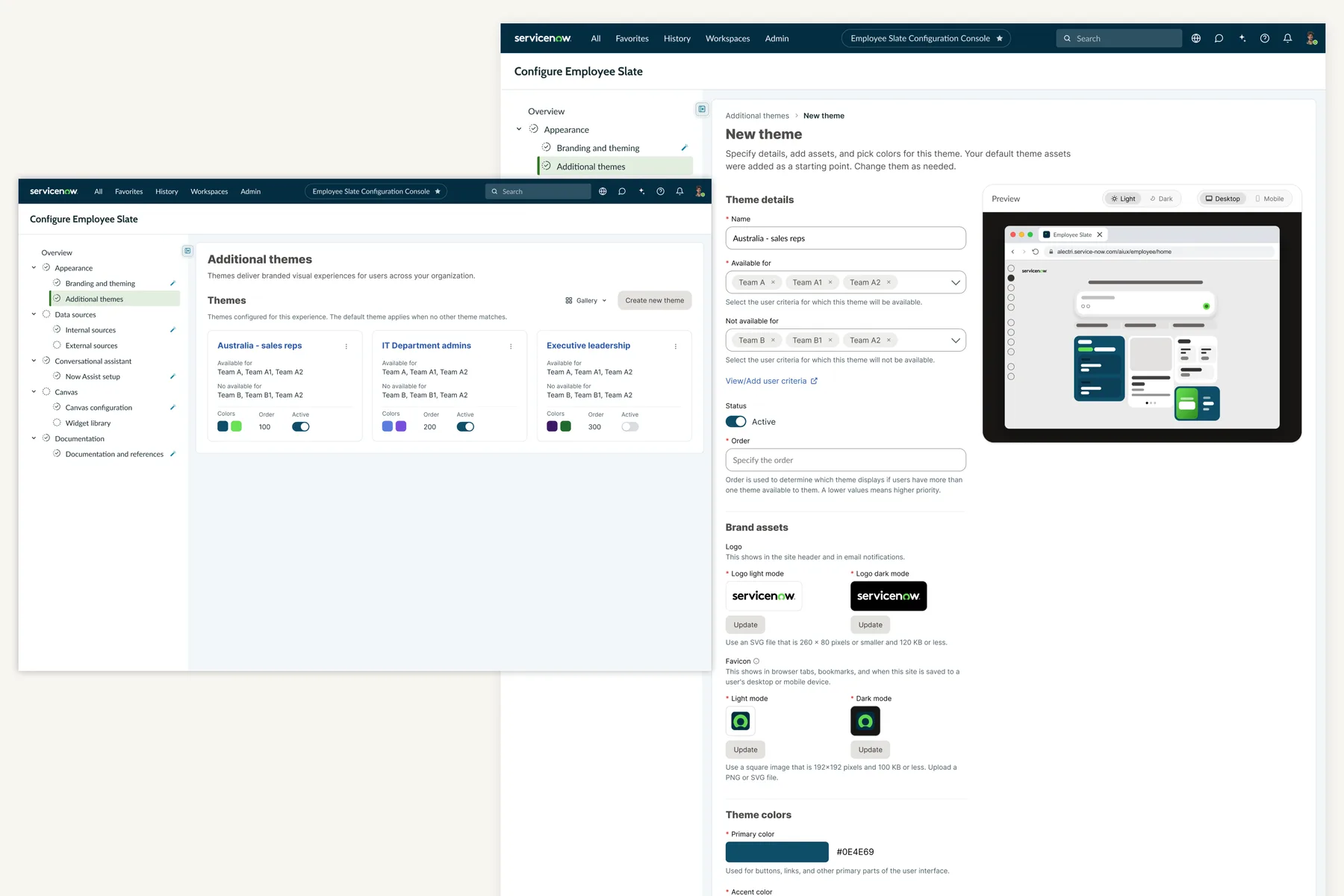
Task: Open chat icon in front window header
Action: click(622, 192)
